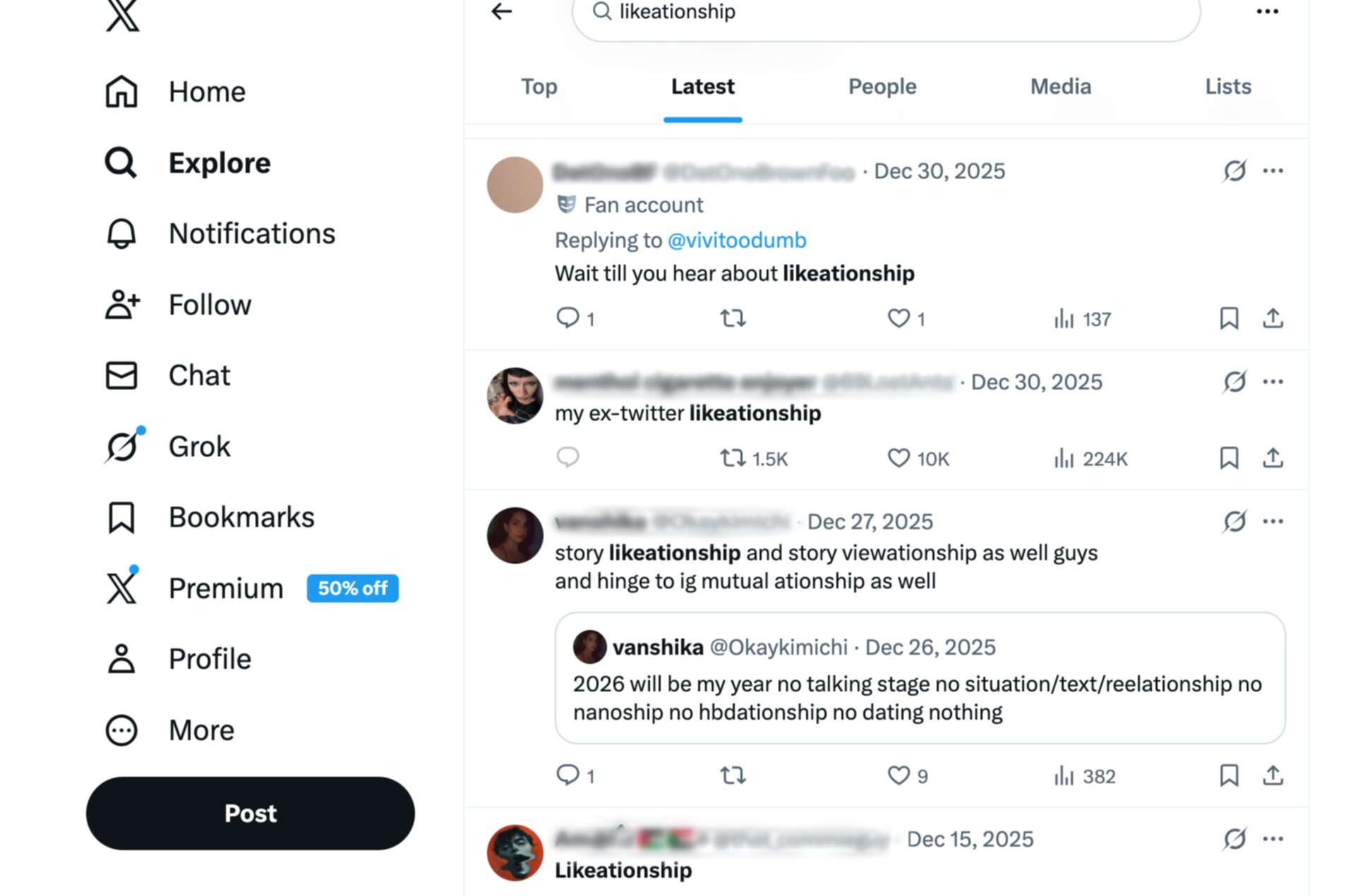This screenshot has width=1351, height=896.
Task: Open Notifications from the sidebar
Action: click(x=251, y=234)
